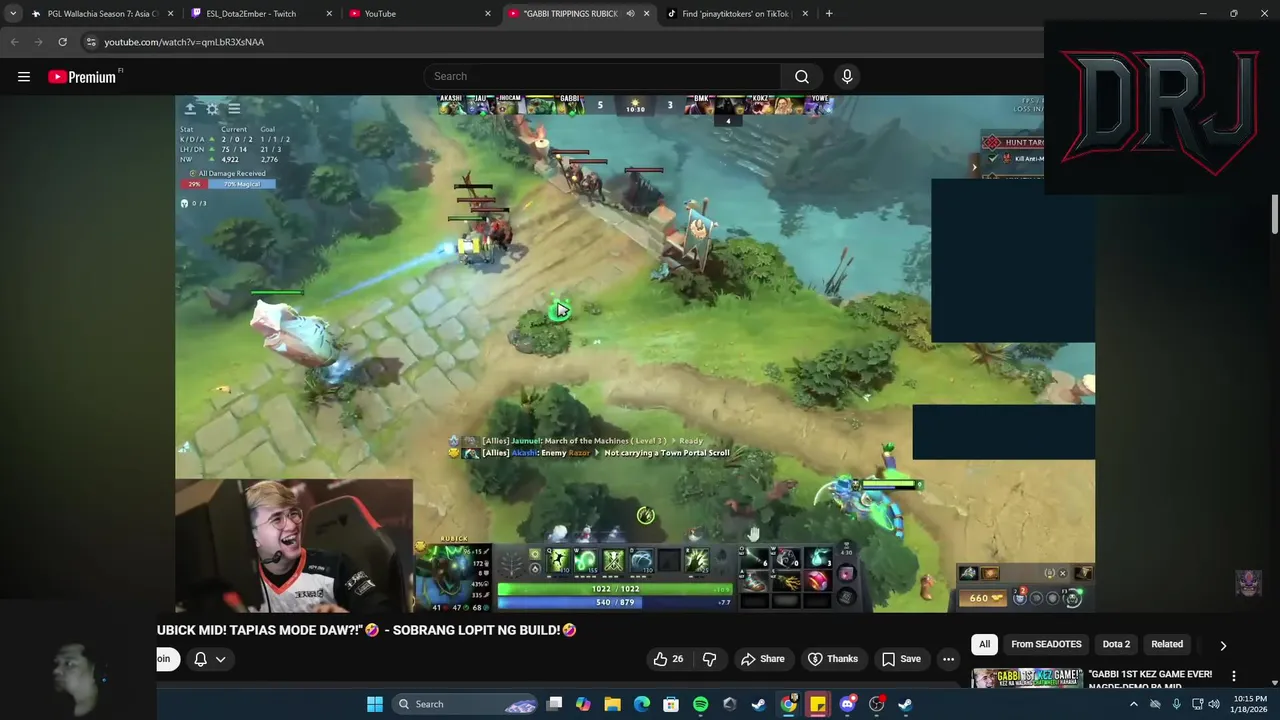This screenshot has width=1280, height=720.
Task: Open options for GABBI 1ST KEZ video
Action: pos(1233,676)
